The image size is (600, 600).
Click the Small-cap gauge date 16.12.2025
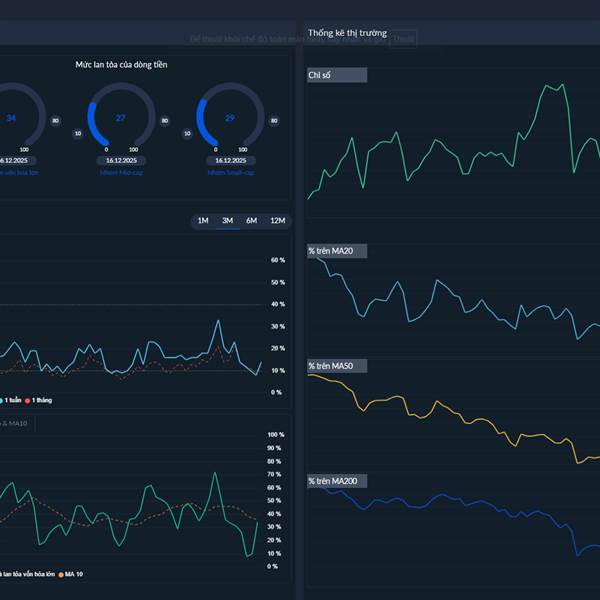(231, 160)
